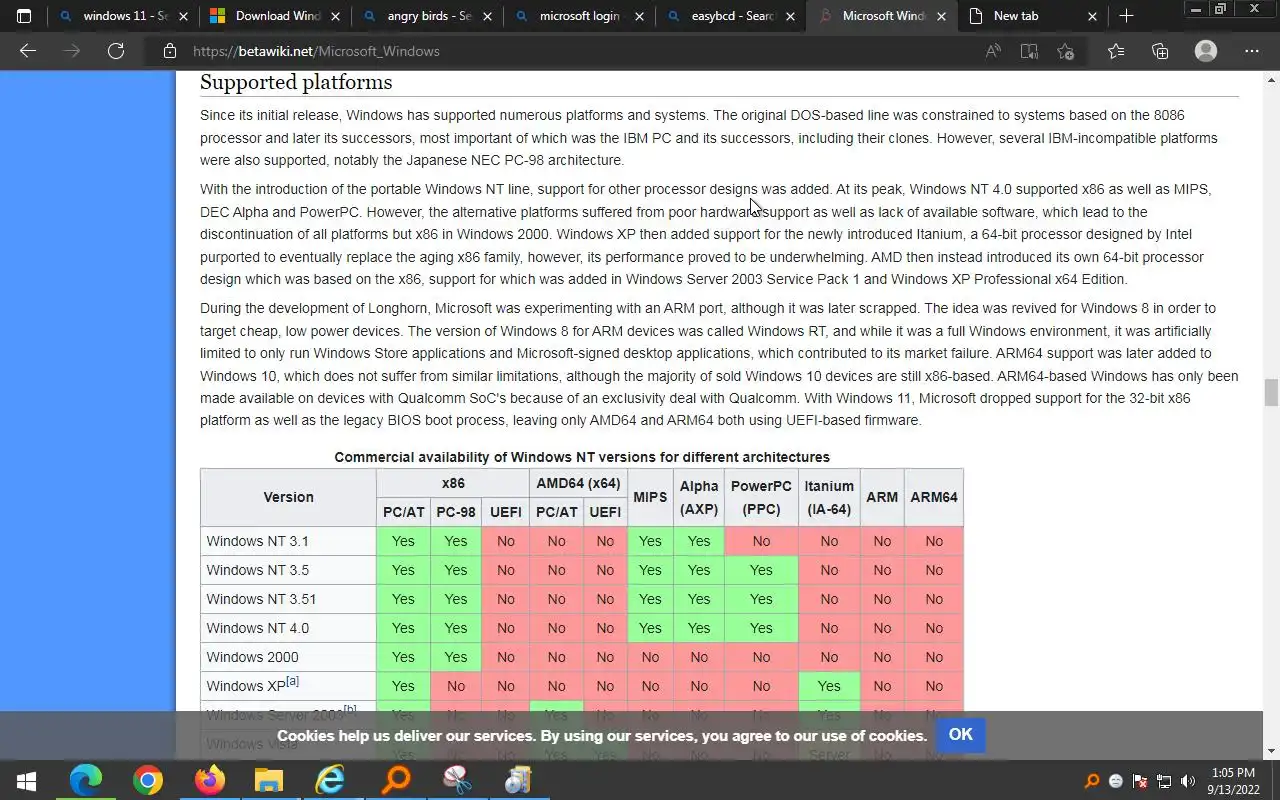The height and width of the screenshot is (800, 1280).
Task: Start Read Aloud from address bar
Action: (x=993, y=51)
